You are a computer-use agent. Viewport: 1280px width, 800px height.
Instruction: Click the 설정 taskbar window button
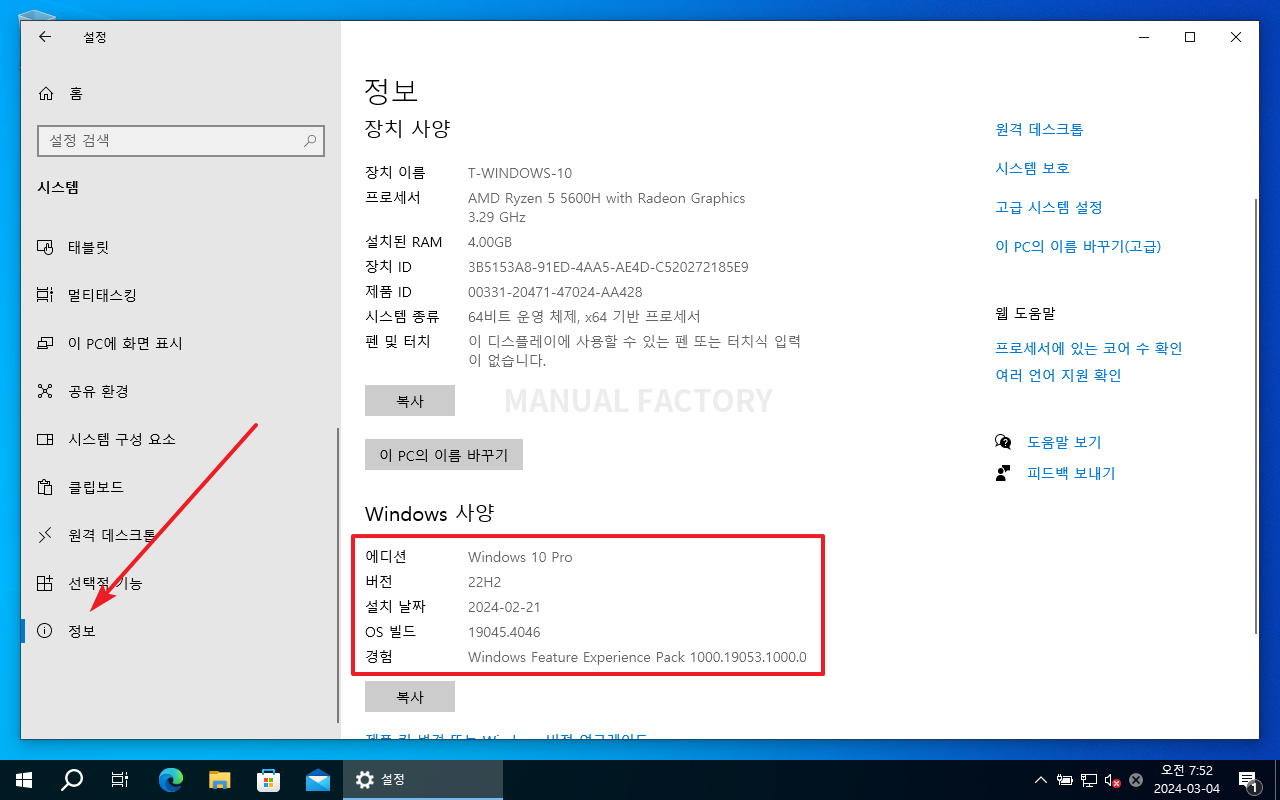(423, 780)
